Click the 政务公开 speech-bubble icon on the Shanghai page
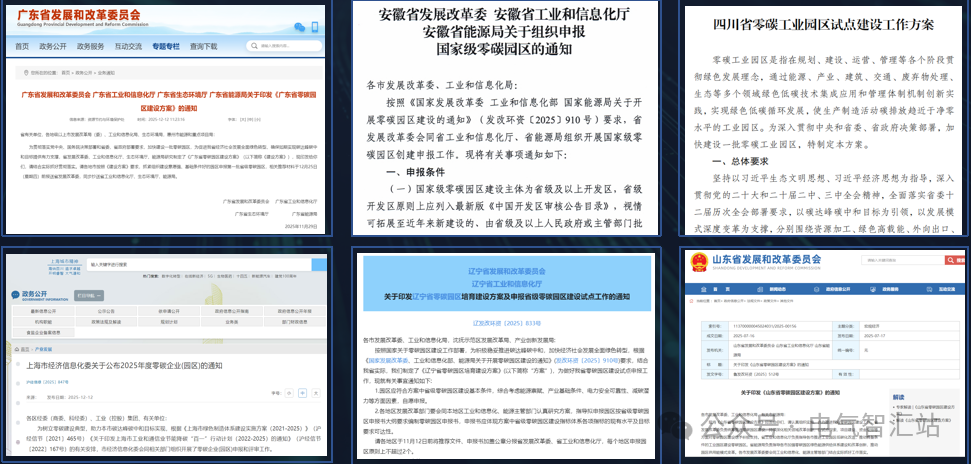 pos(15,295)
